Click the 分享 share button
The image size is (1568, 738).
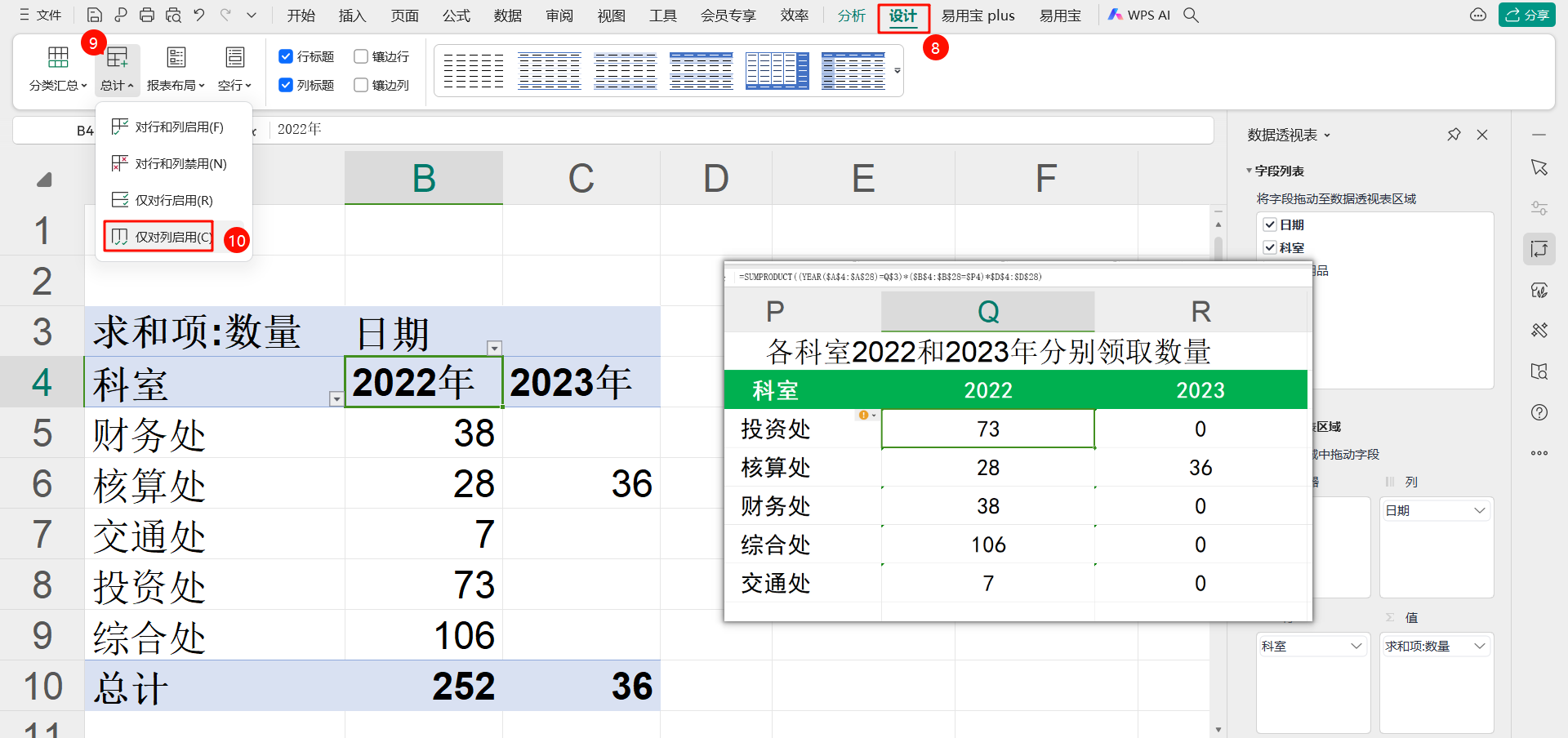pos(1526,15)
